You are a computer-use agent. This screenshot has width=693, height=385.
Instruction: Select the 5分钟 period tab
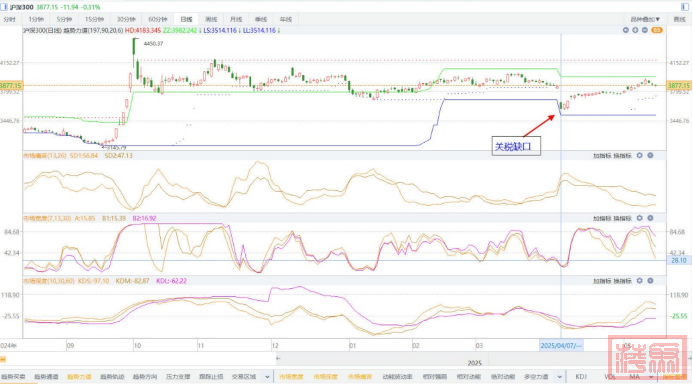tap(64, 19)
